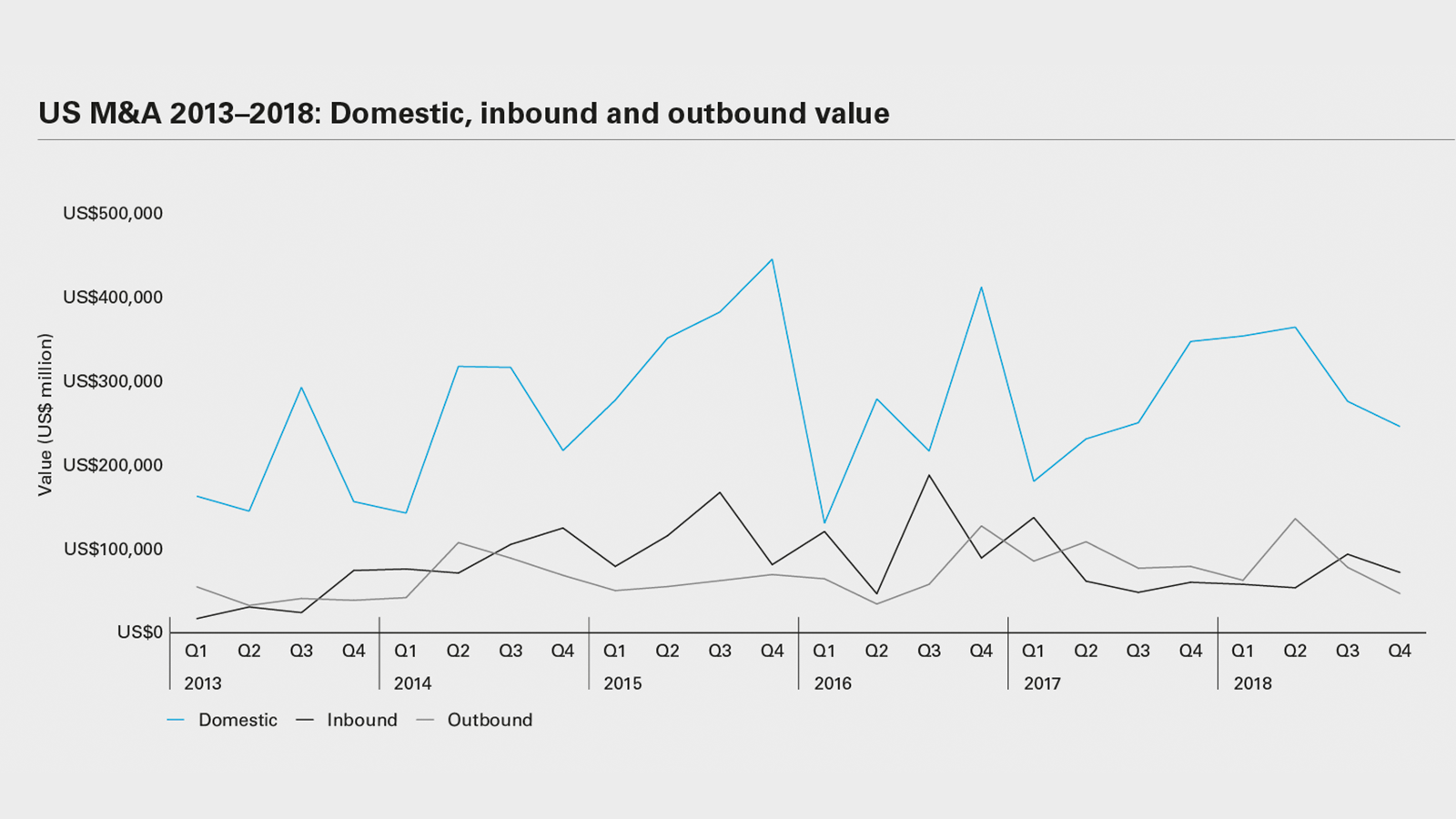
Task: Click the gray Outbound legend line swatch
Action: (x=425, y=720)
